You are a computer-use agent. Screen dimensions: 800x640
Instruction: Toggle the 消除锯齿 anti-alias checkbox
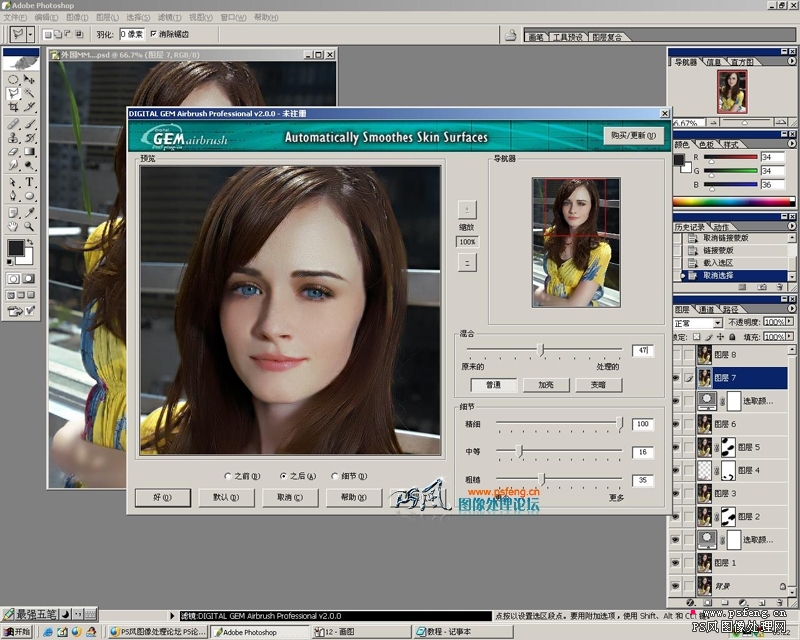tap(154, 34)
